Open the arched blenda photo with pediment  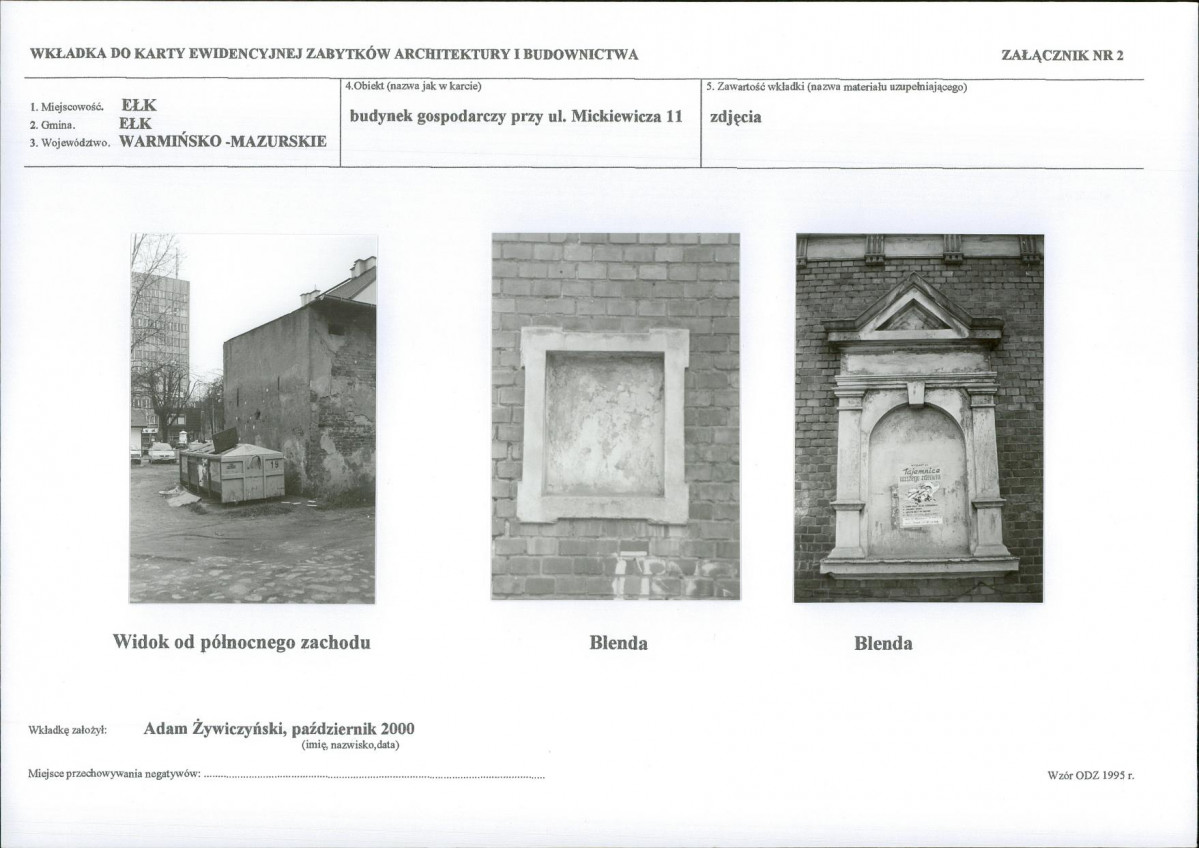(x=918, y=418)
